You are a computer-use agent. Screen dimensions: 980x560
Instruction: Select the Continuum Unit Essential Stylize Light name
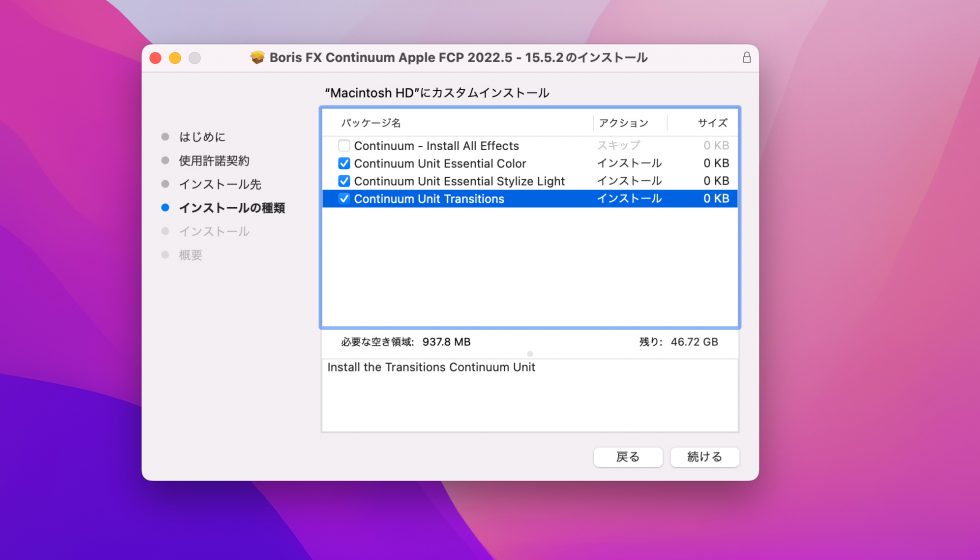(x=459, y=181)
